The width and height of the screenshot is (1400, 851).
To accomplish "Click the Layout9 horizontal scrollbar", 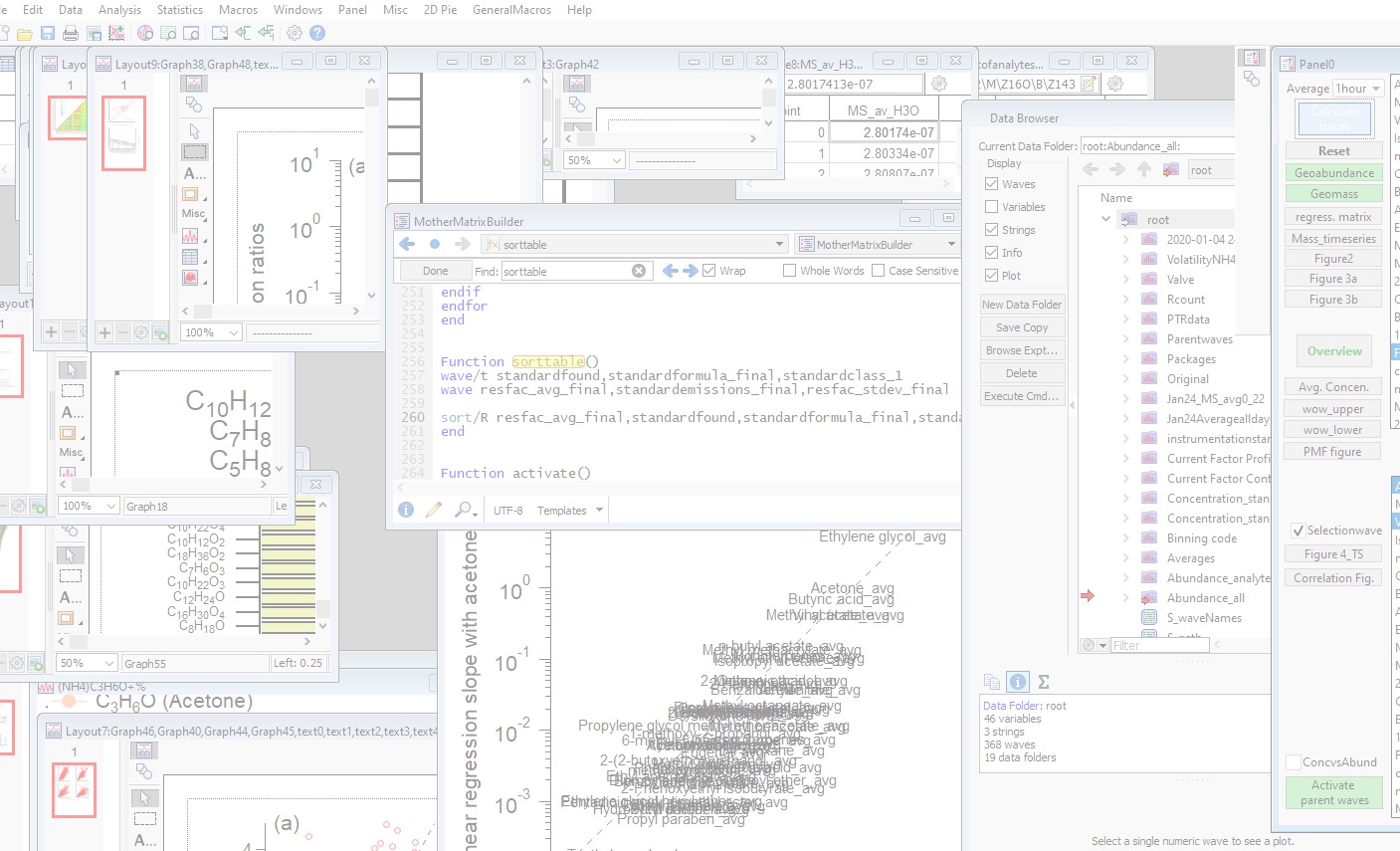I will click(270, 312).
